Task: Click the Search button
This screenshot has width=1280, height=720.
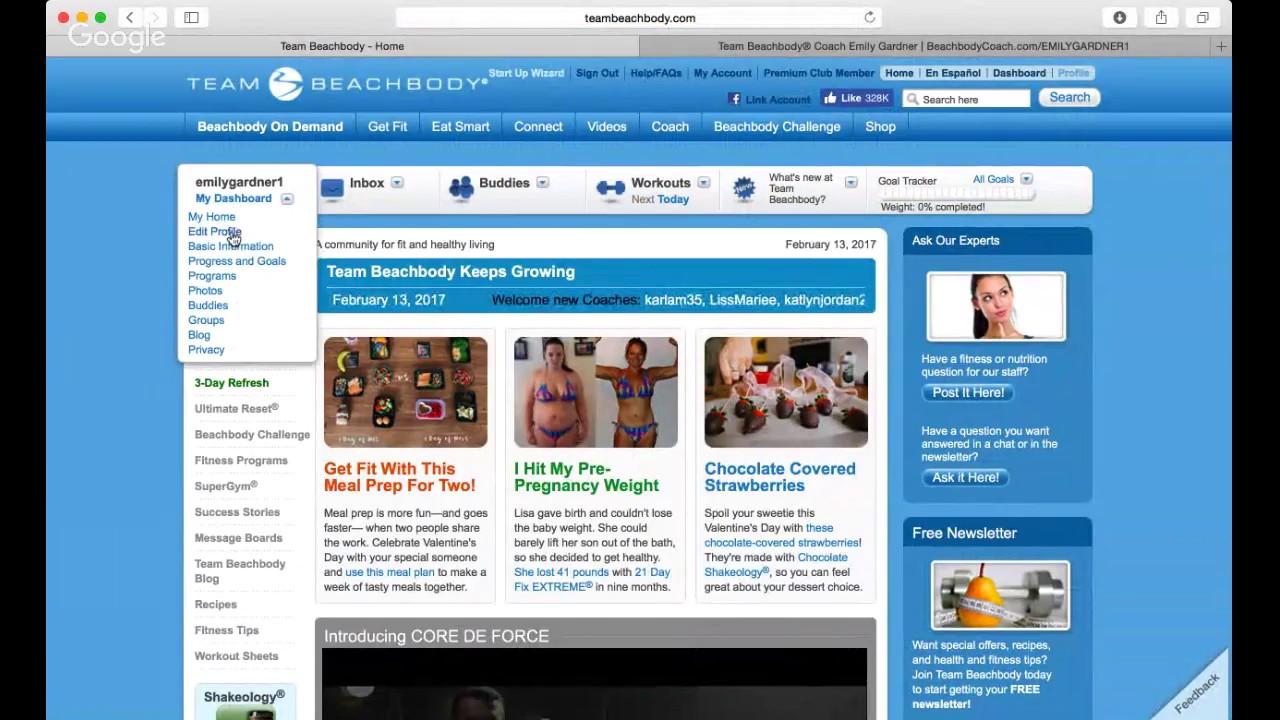Action: pos(1069,98)
